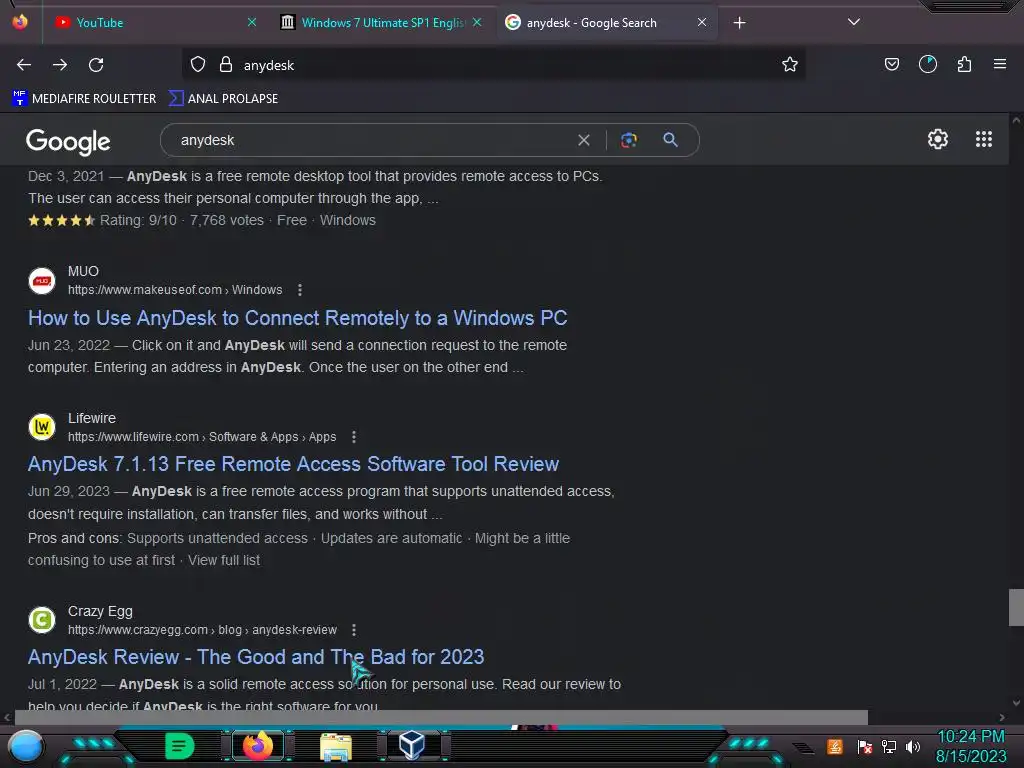Go forward with the browser forward arrow
The height and width of the screenshot is (768, 1024).
60,65
